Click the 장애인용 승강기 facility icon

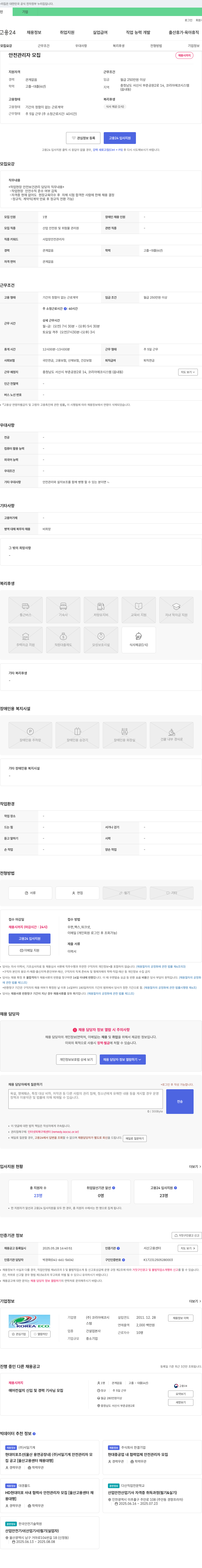click(x=77, y=735)
